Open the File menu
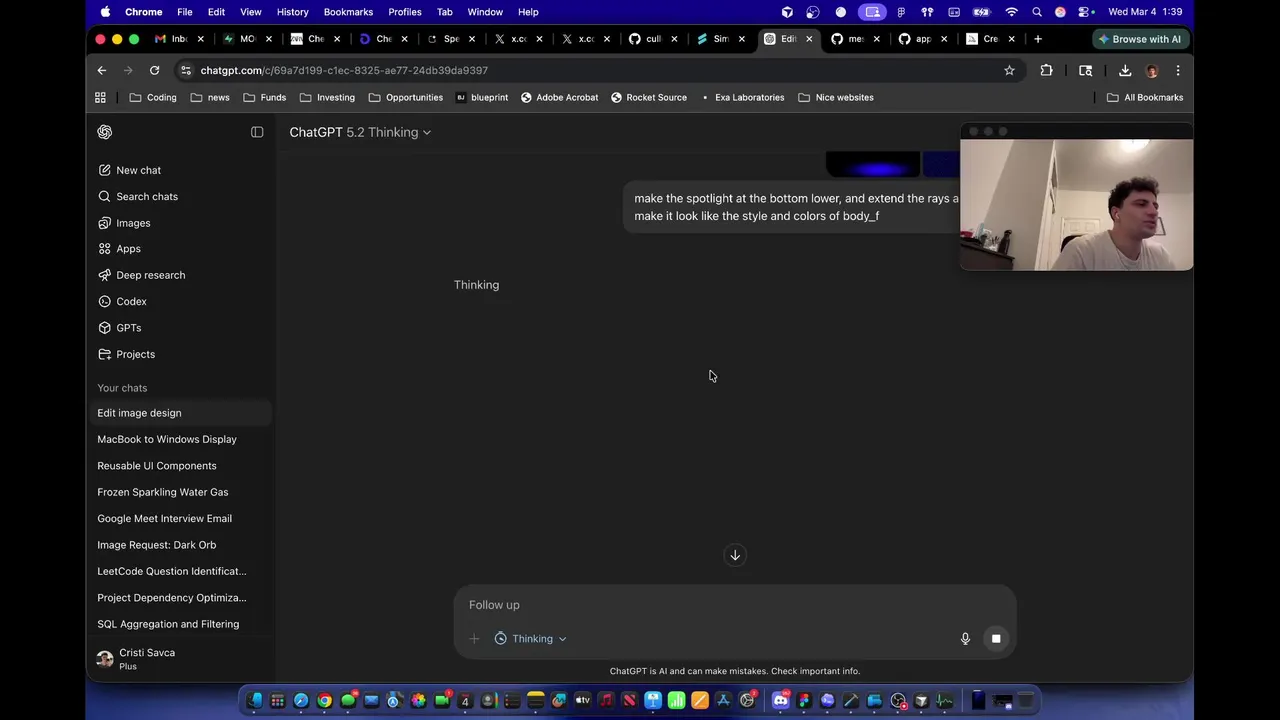 [184, 12]
